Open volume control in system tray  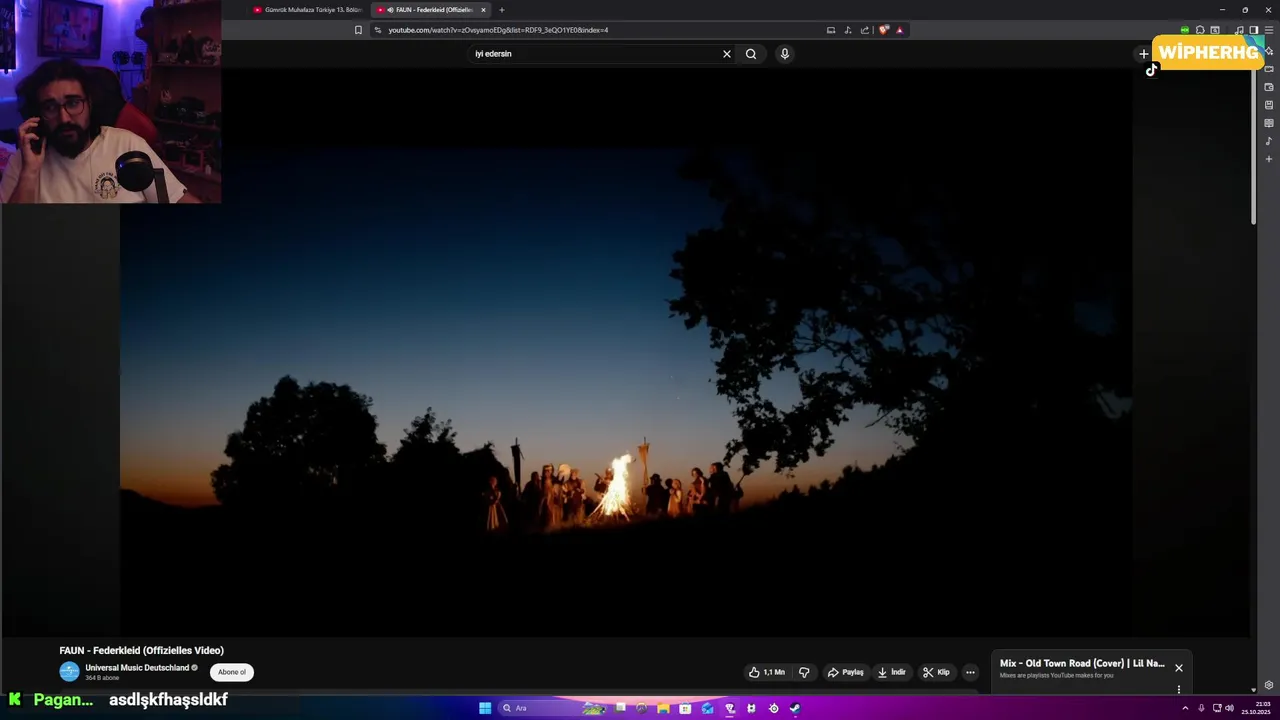pyautogui.click(x=1229, y=708)
